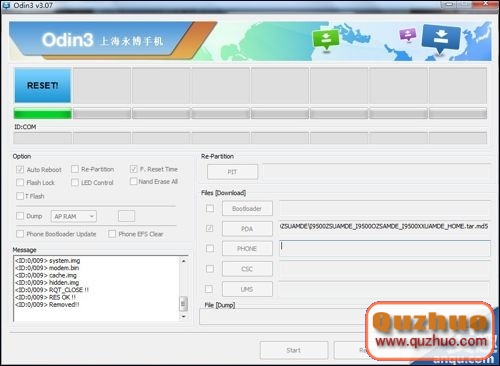Viewport: 500px width, 366px height.
Task: Click the PIT button
Action: (232, 172)
